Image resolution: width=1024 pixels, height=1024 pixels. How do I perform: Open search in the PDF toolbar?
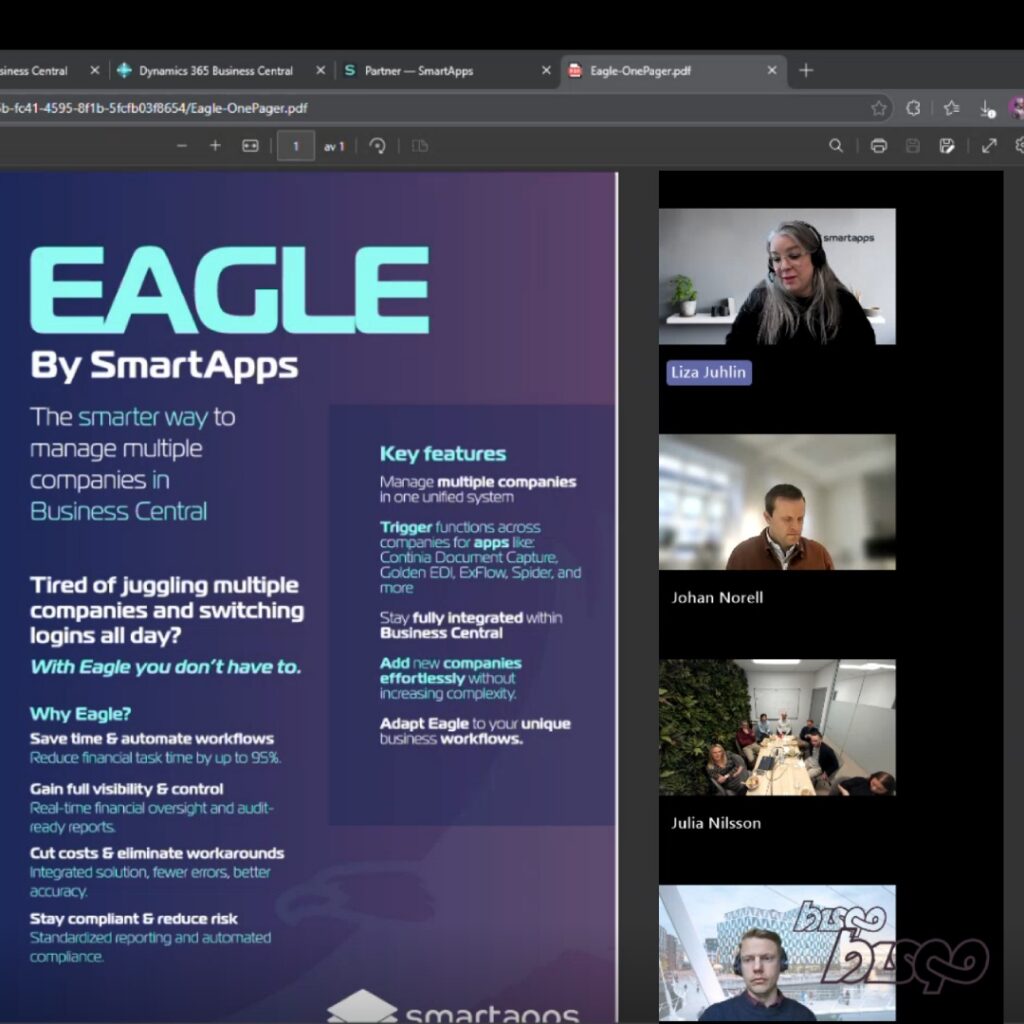[835, 146]
